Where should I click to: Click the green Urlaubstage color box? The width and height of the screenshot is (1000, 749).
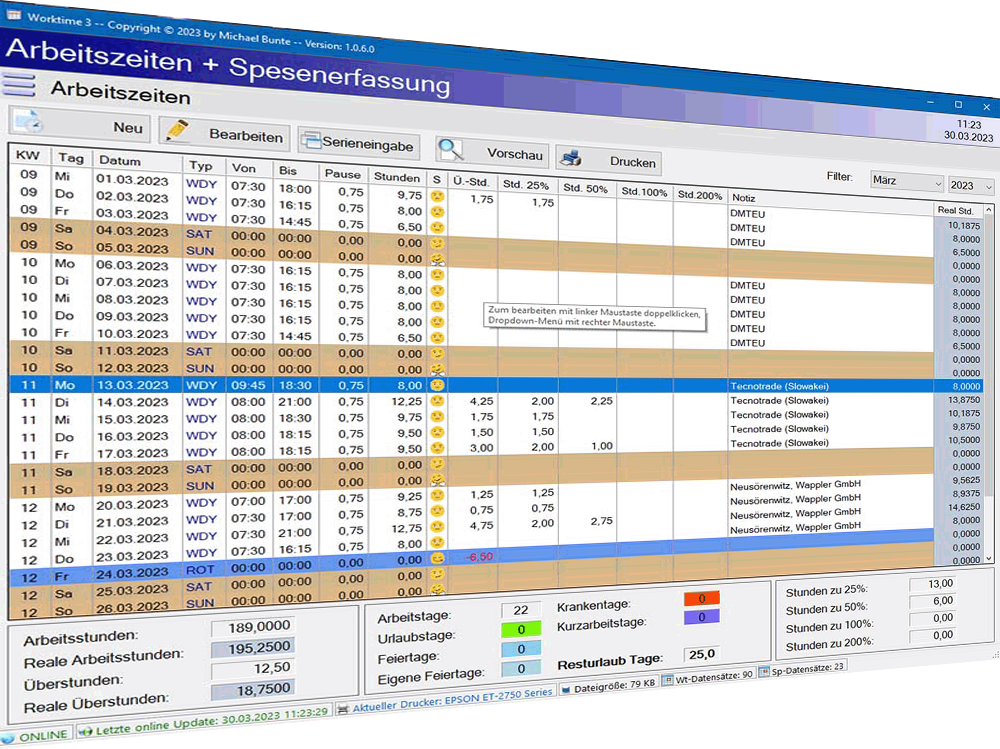[x=521, y=629]
